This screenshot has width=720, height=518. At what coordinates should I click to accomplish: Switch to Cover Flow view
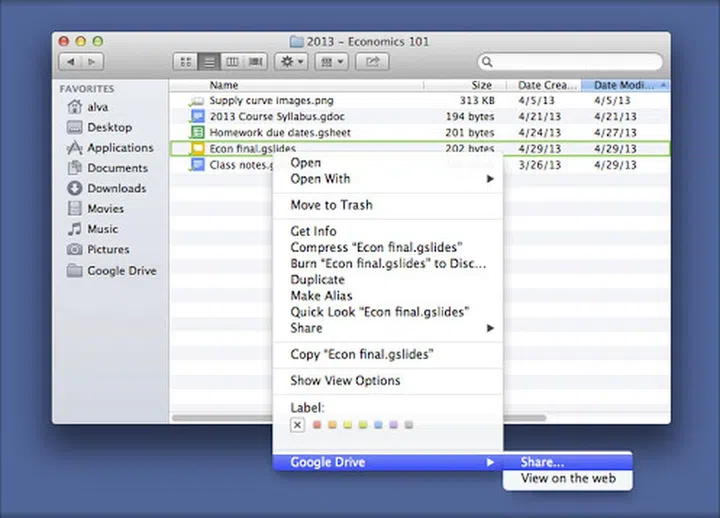click(256, 62)
